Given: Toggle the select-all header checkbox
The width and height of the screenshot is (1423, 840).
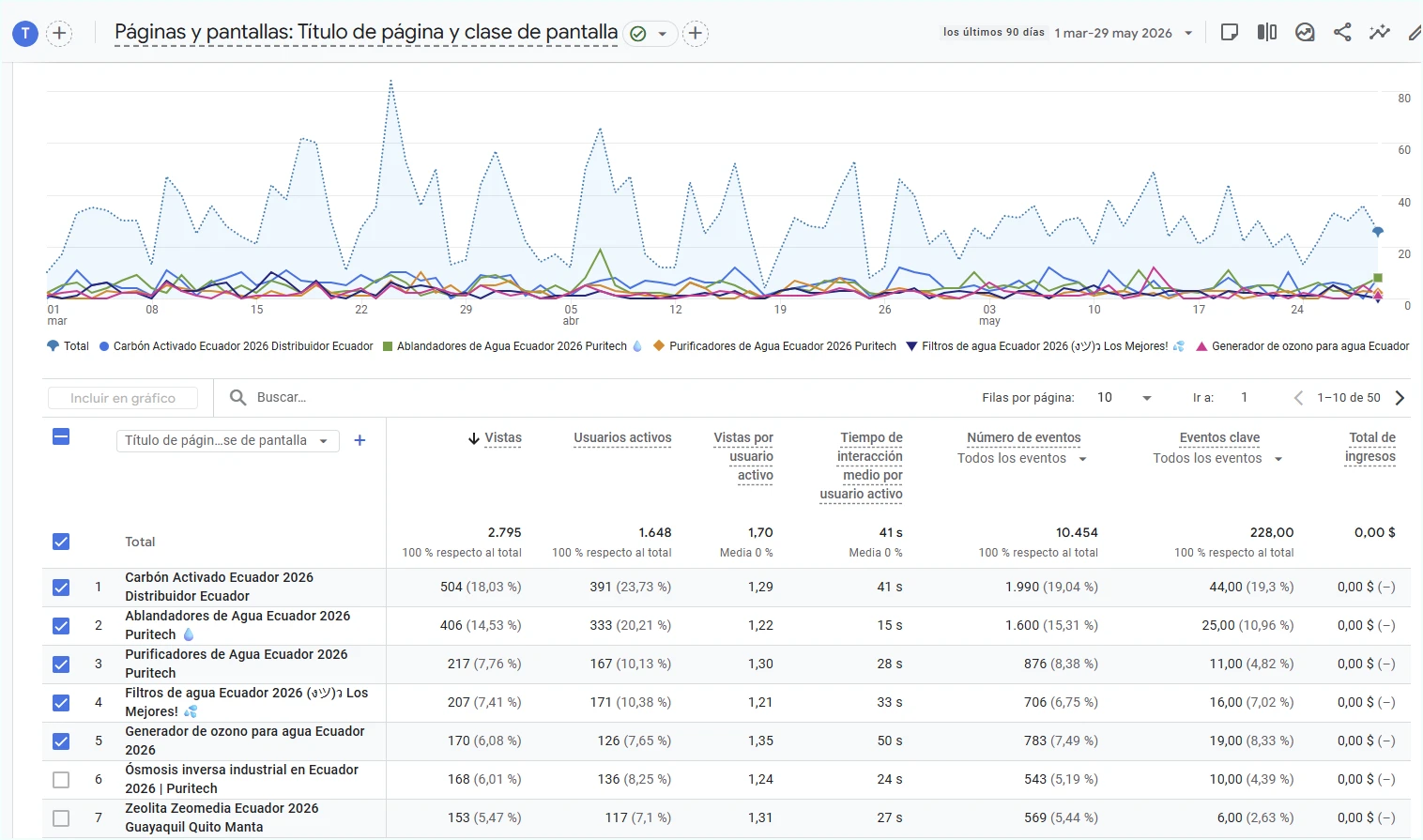Looking at the screenshot, I should (61, 436).
